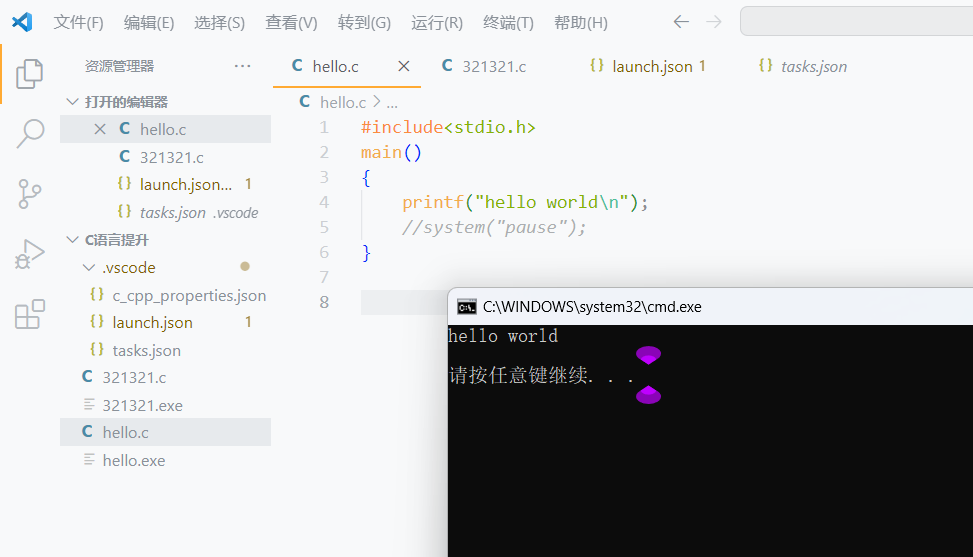Click the breadcrumb chevron after hello.c
973x557 pixels.
(x=377, y=101)
